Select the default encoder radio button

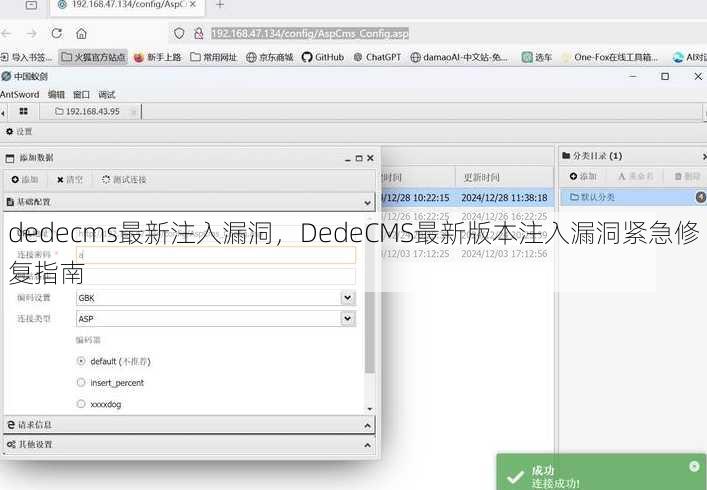tap(81, 361)
